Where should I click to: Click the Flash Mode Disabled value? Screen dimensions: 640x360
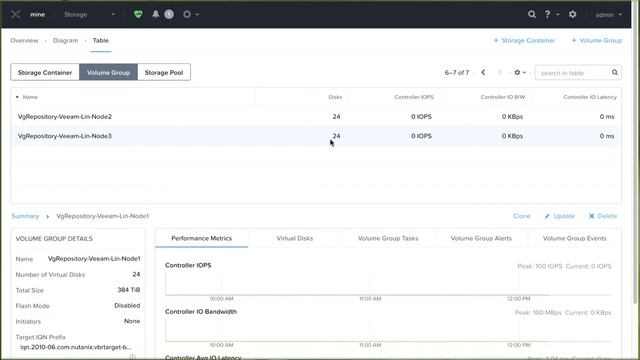pyautogui.click(x=127, y=305)
